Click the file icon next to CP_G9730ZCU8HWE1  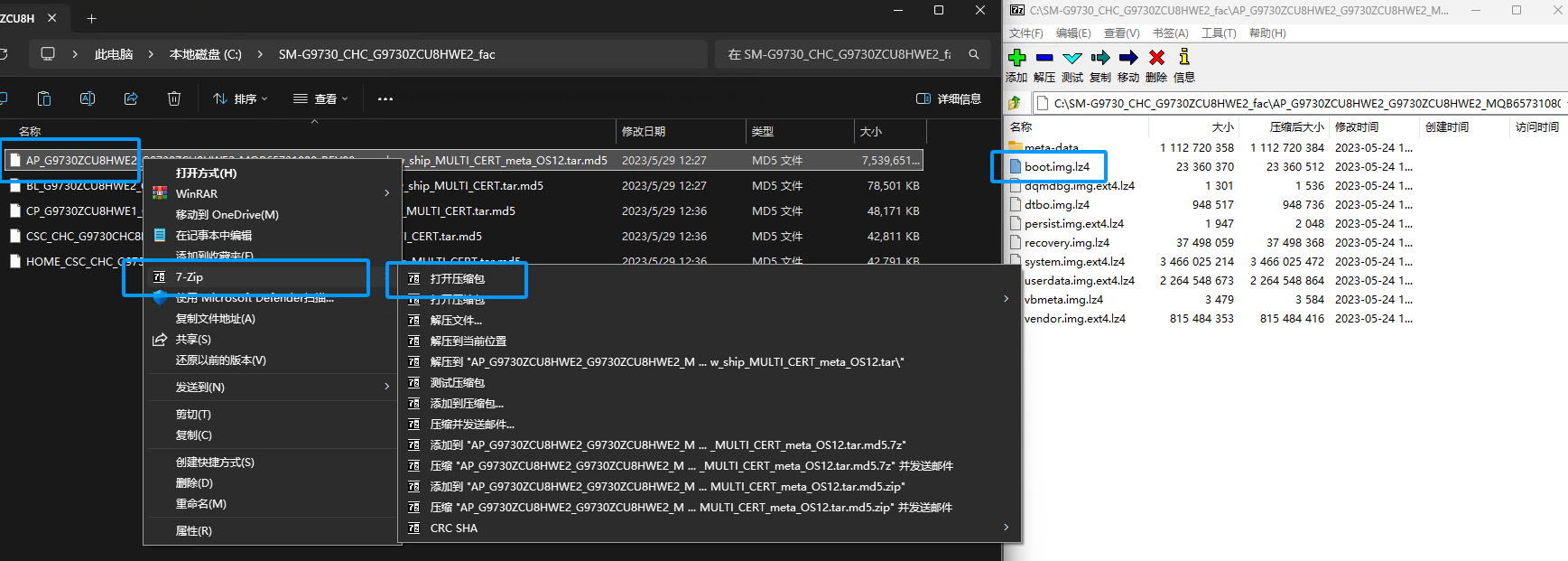pos(14,210)
